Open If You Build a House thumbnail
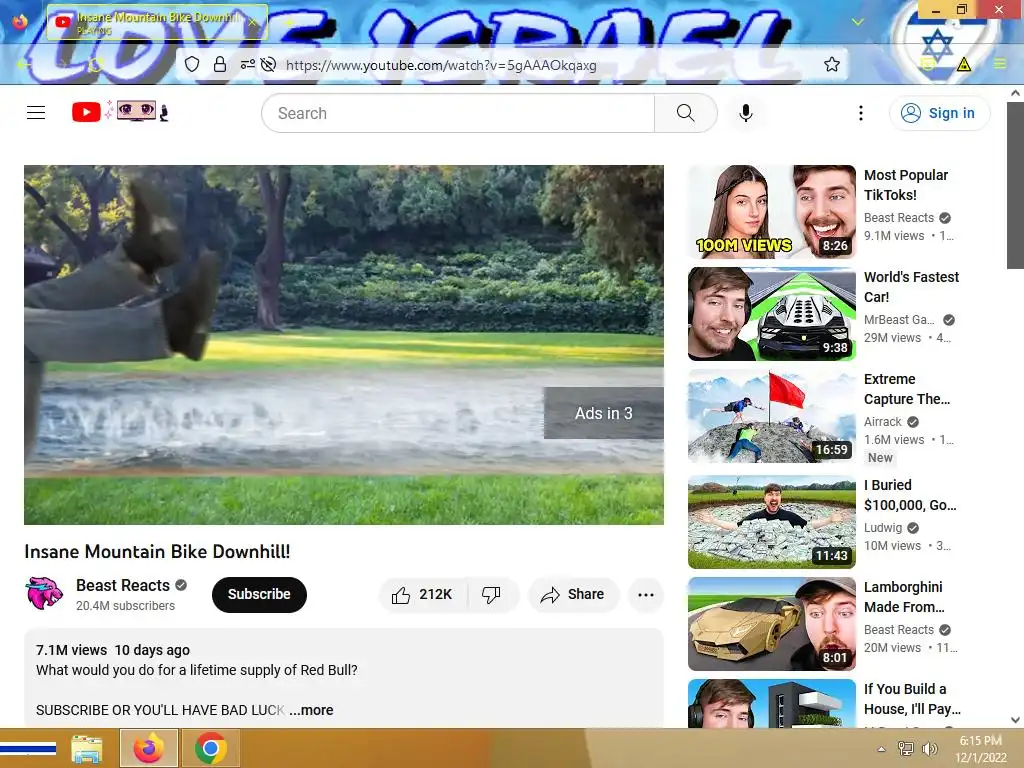Viewport: 1024px width, 768px height. (x=771, y=703)
